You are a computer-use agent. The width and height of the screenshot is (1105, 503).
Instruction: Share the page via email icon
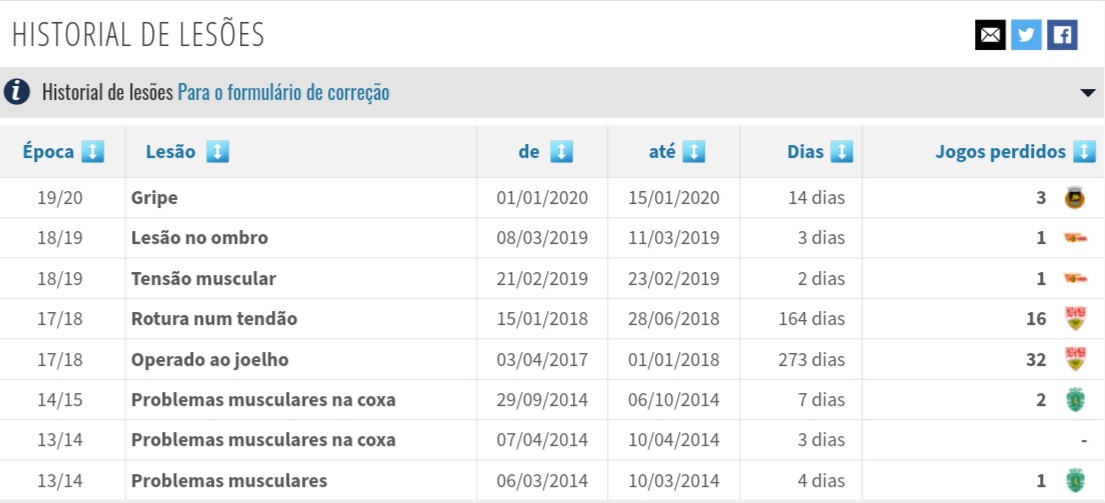coord(990,35)
